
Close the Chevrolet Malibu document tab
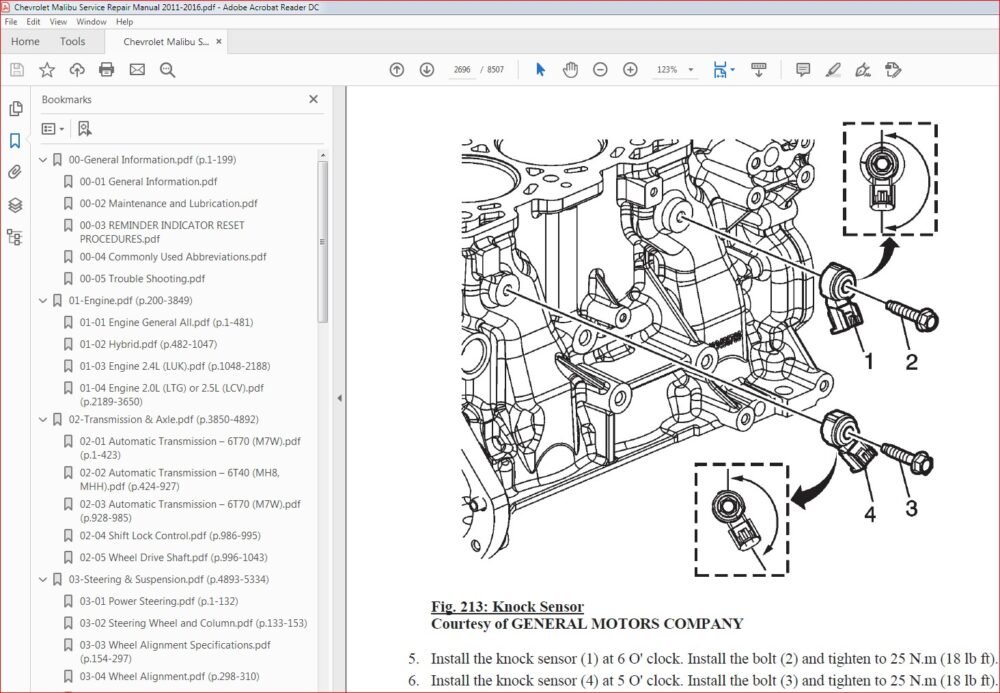219,41
